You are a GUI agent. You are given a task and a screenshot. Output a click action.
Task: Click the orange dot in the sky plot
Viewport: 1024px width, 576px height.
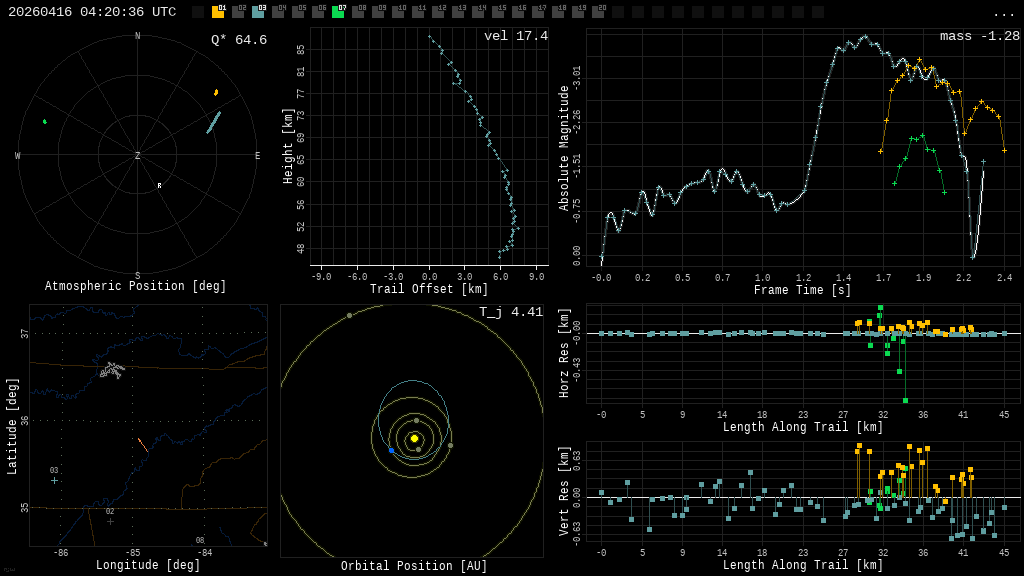(216, 92)
